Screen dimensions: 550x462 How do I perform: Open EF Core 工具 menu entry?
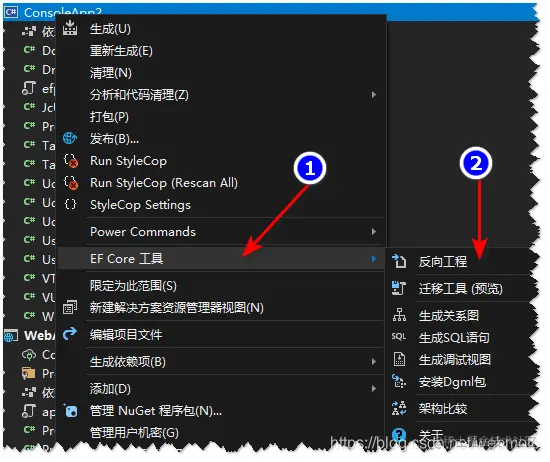tap(222, 259)
